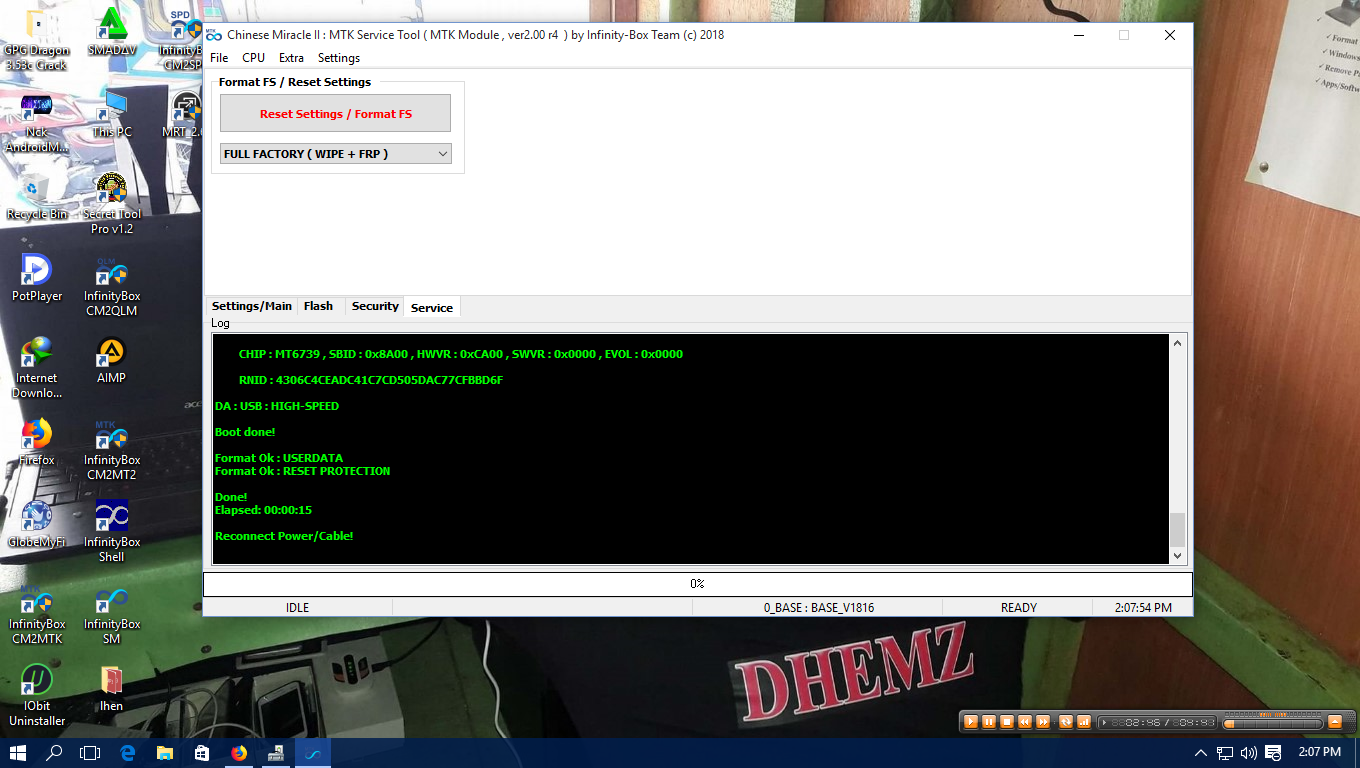
Task: Open the Extra menu
Action: coord(291,58)
